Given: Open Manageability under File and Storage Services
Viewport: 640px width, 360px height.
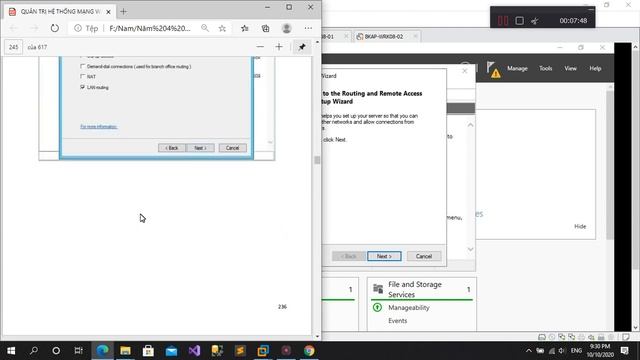Looking at the screenshot, I should pos(409,308).
